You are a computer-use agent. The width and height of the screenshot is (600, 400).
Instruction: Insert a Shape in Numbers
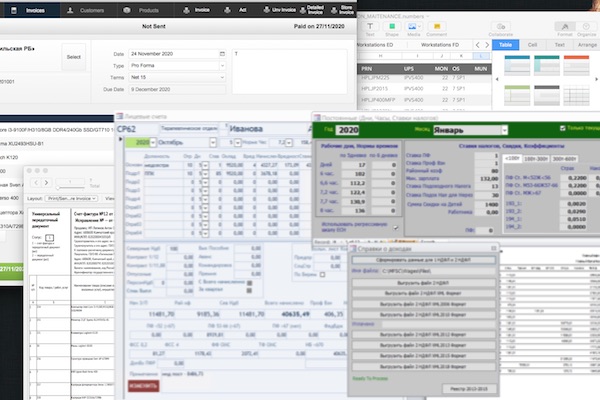tap(392, 26)
